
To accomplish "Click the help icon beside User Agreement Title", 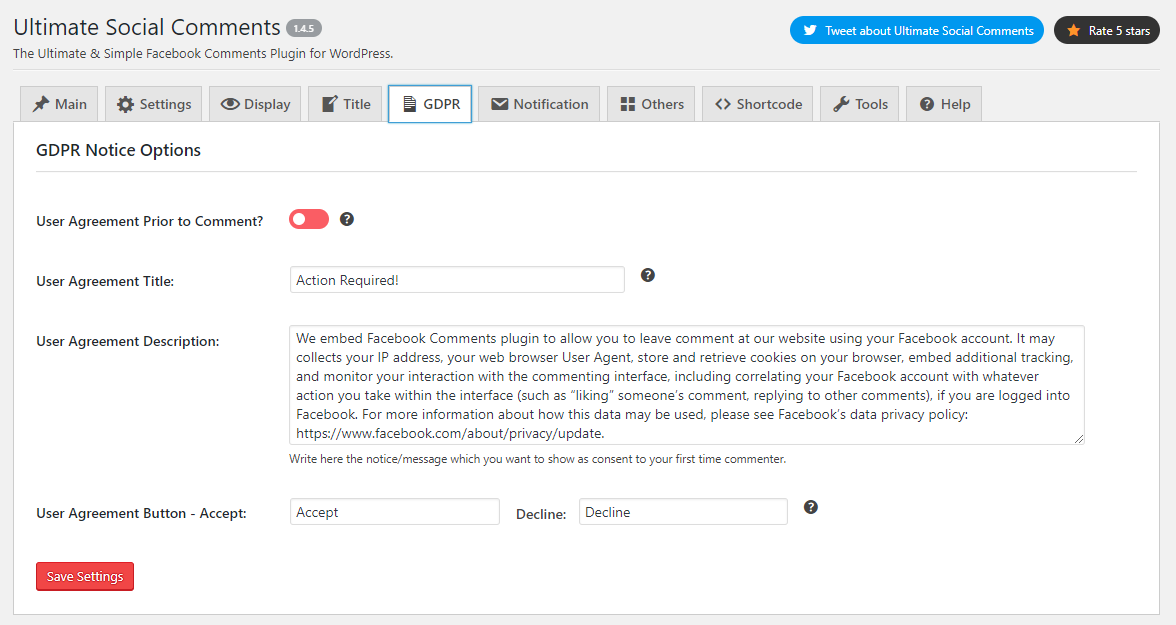I will (648, 275).
